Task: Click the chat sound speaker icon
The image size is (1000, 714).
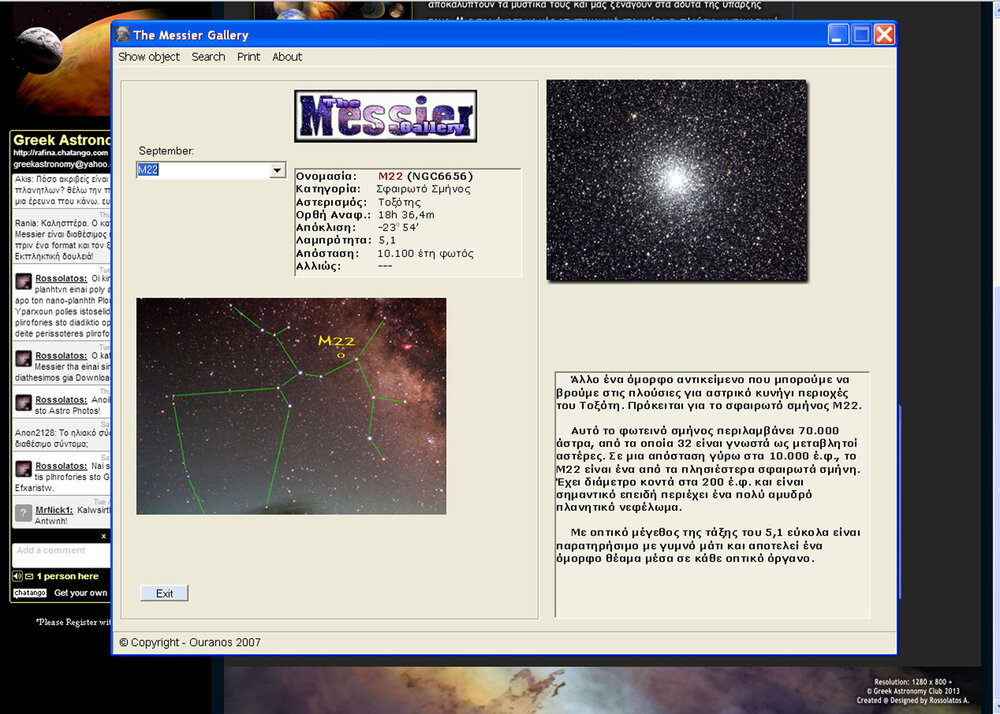Action: [18, 576]
